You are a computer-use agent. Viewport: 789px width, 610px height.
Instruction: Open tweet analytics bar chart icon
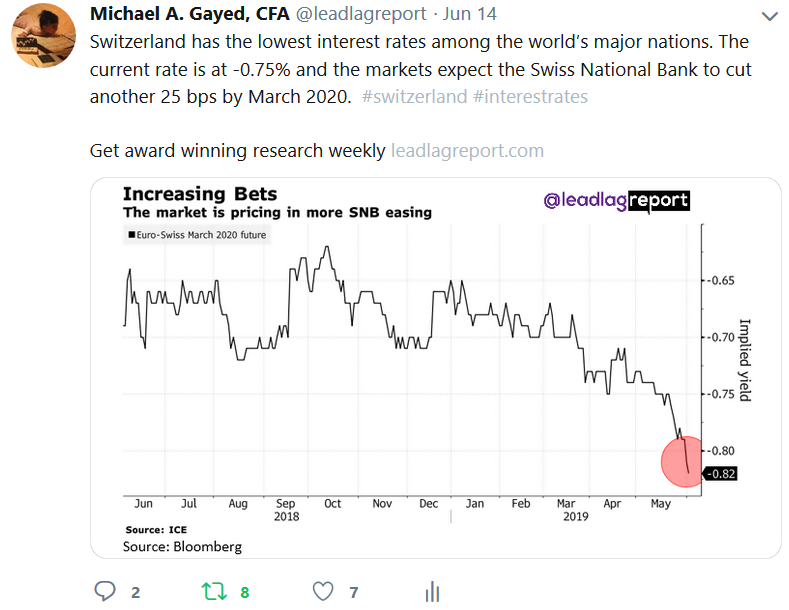(432, 592)
